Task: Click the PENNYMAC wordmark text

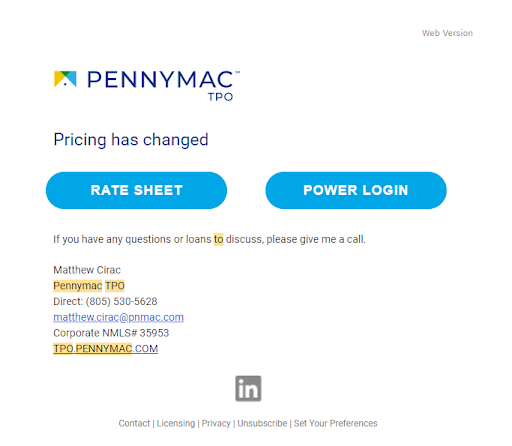Action: point(160,79)
